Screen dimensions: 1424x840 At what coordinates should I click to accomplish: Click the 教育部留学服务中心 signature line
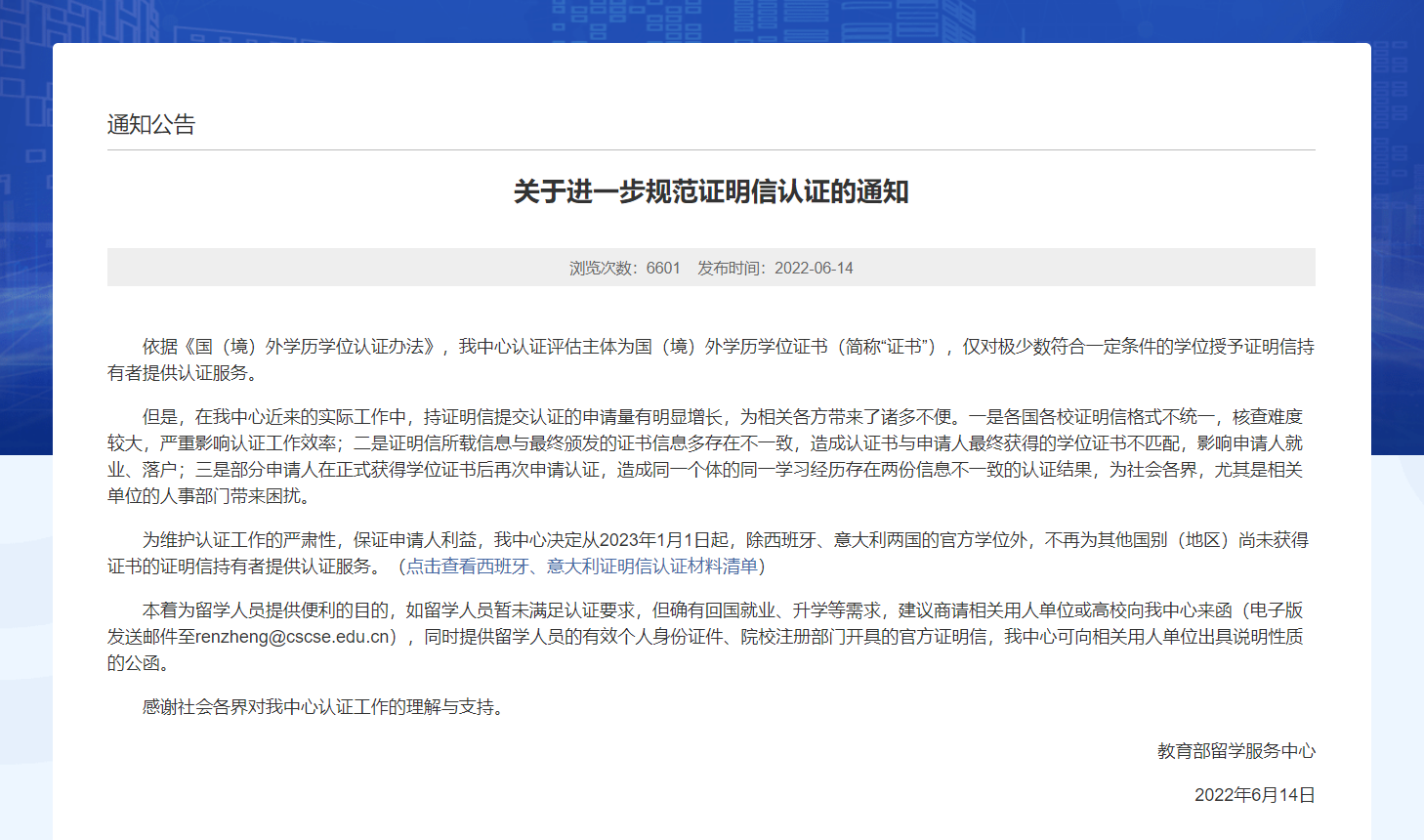point(1236,751)
